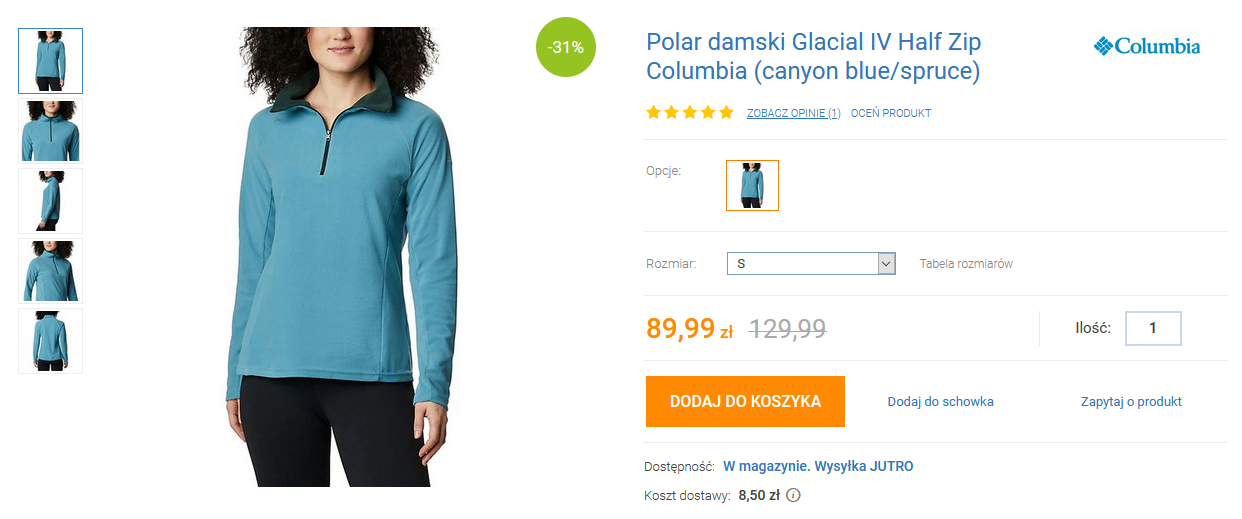Click the ZOBACZ OPINIE (1) link
The width and height of the screenshot is (1242, 519).
pyautogui.click(x=794, y=113)
